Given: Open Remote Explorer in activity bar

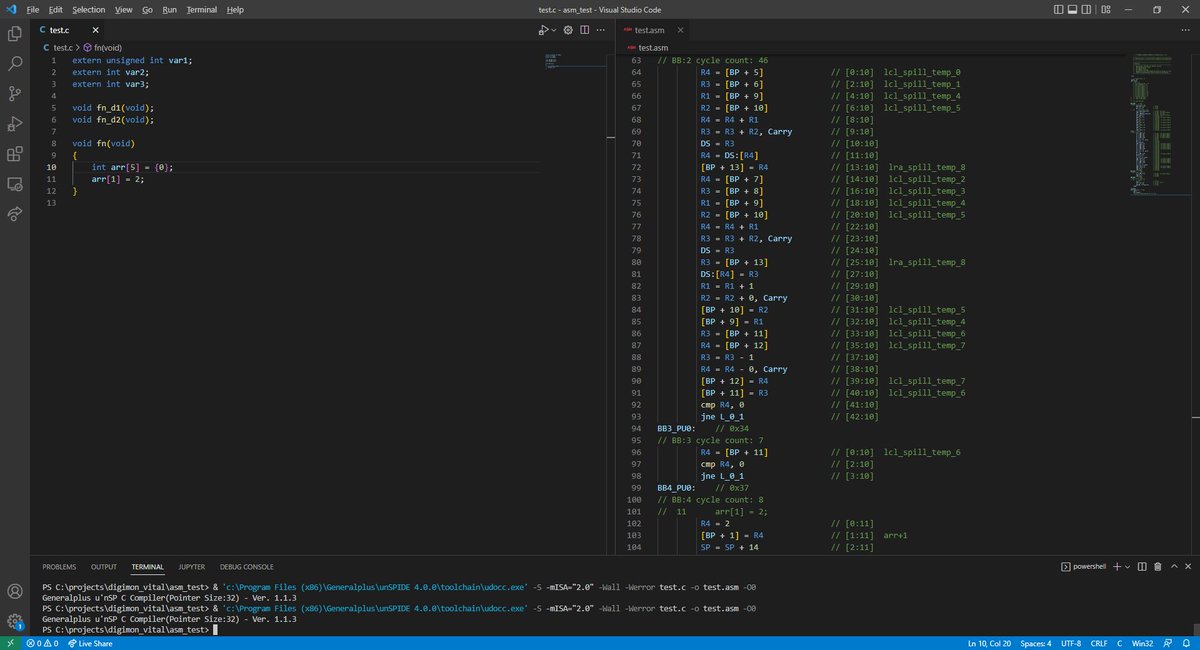Looking at the screenshot, I should click(x=15, y=184).
